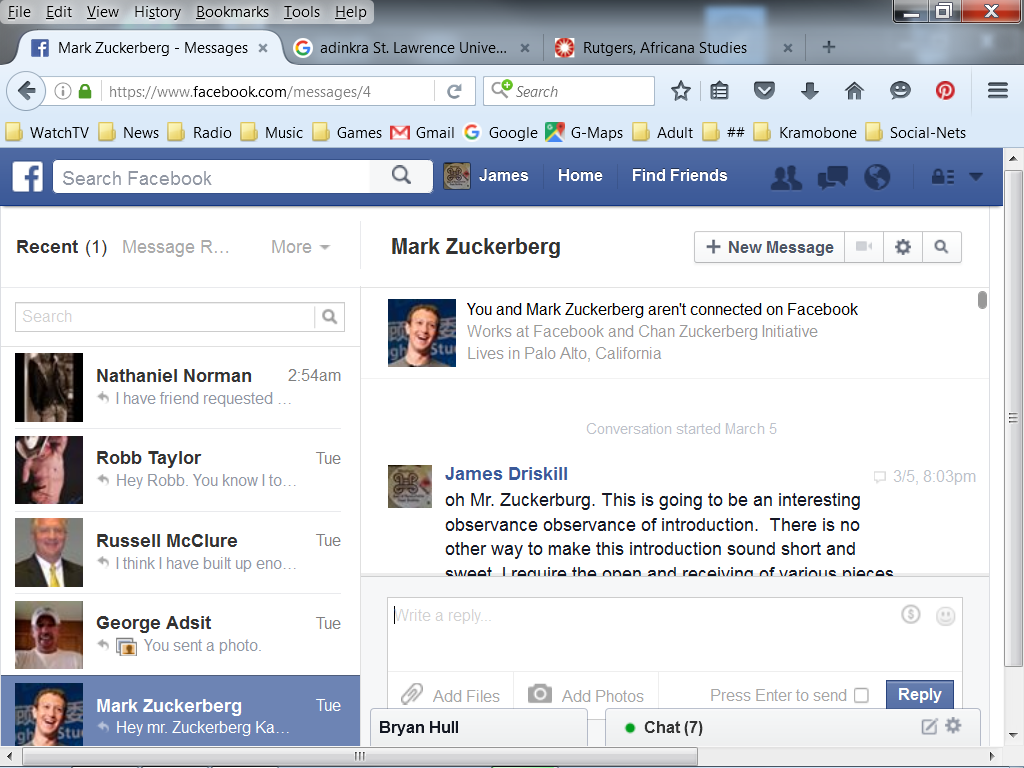Click the Add Files paperclip icon

point(411,694)
